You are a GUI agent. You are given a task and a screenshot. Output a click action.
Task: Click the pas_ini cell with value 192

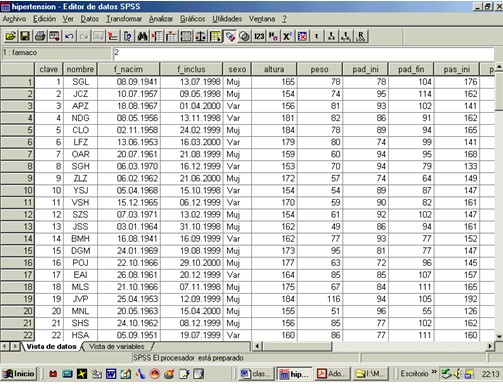coord(457,299)
